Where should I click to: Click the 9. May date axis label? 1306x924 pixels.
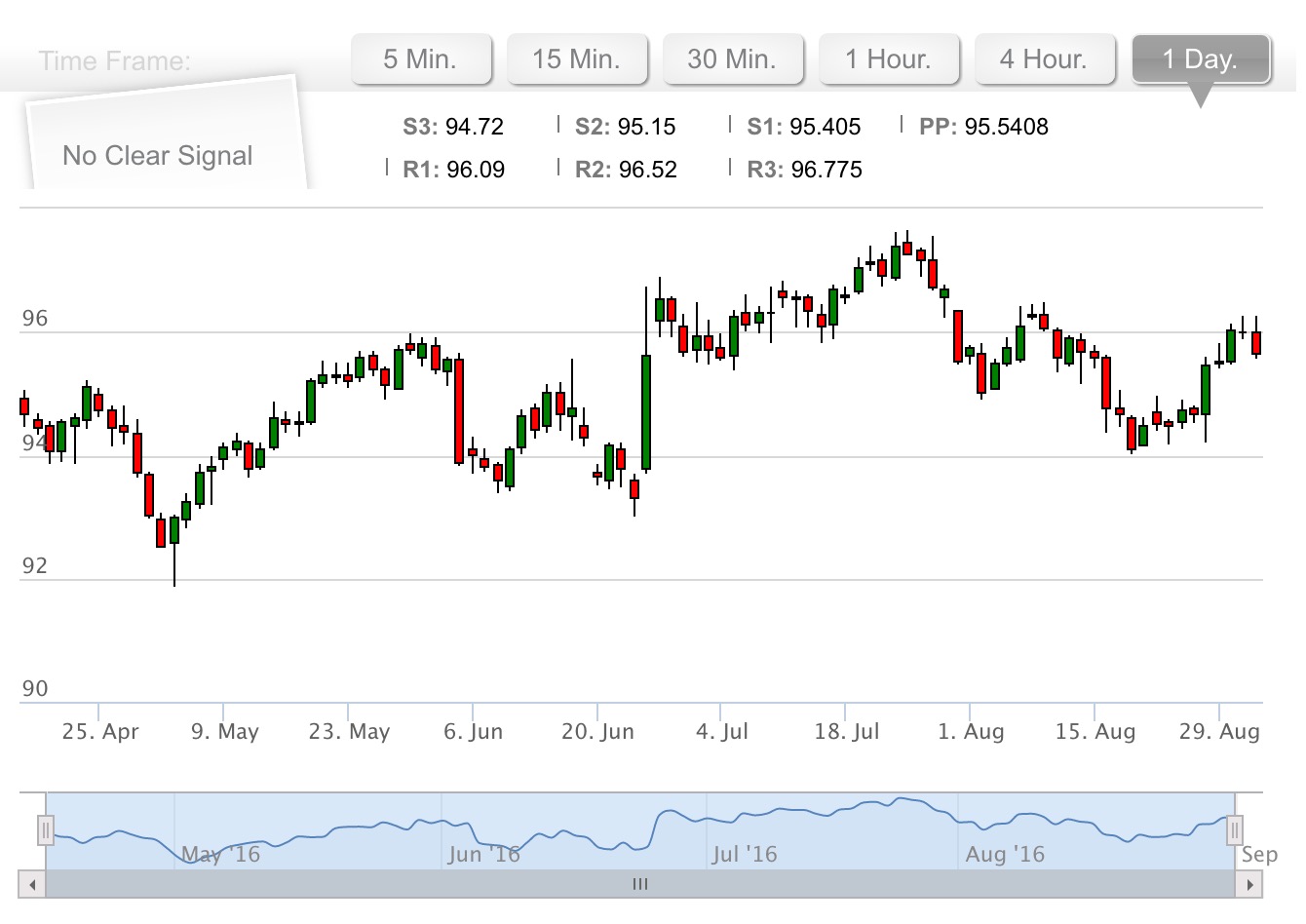(x=225, y=732)
